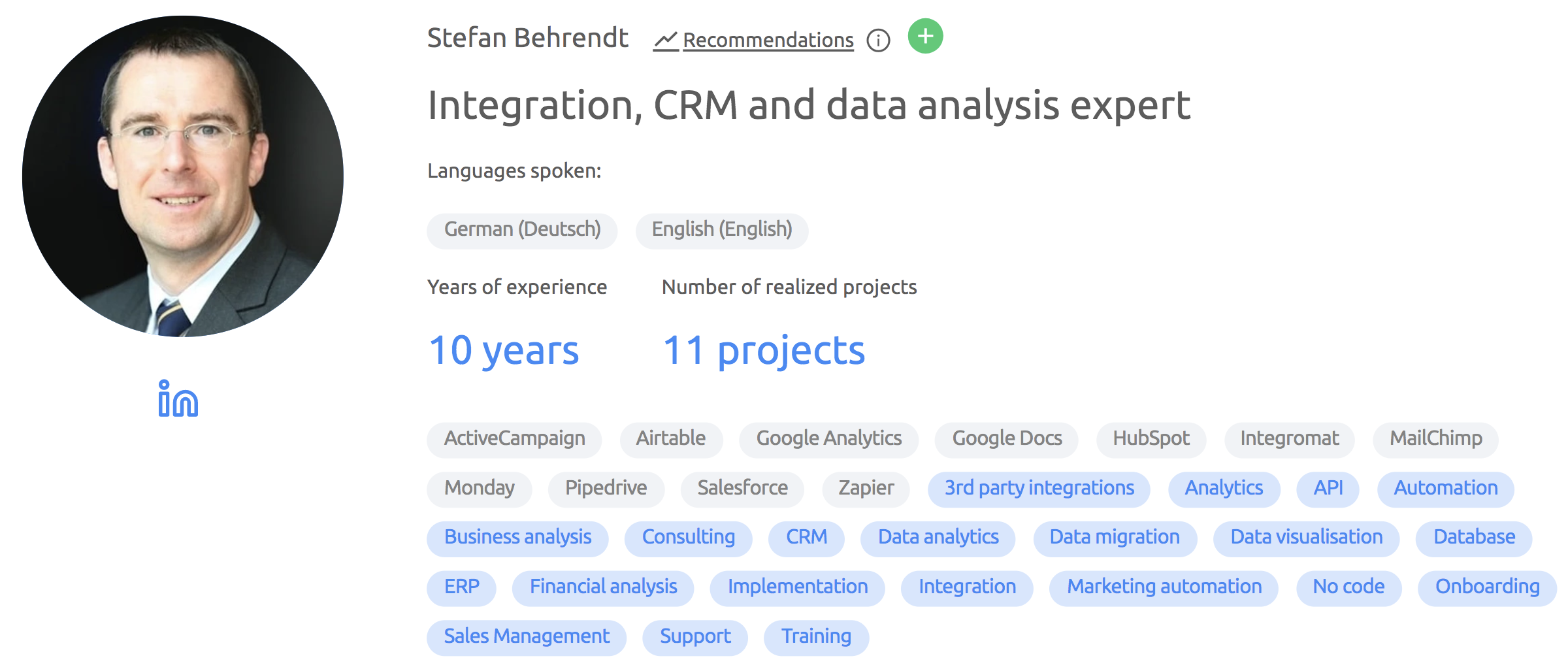
Task: Open the LinkedIn profile icon
Action: 178,399
